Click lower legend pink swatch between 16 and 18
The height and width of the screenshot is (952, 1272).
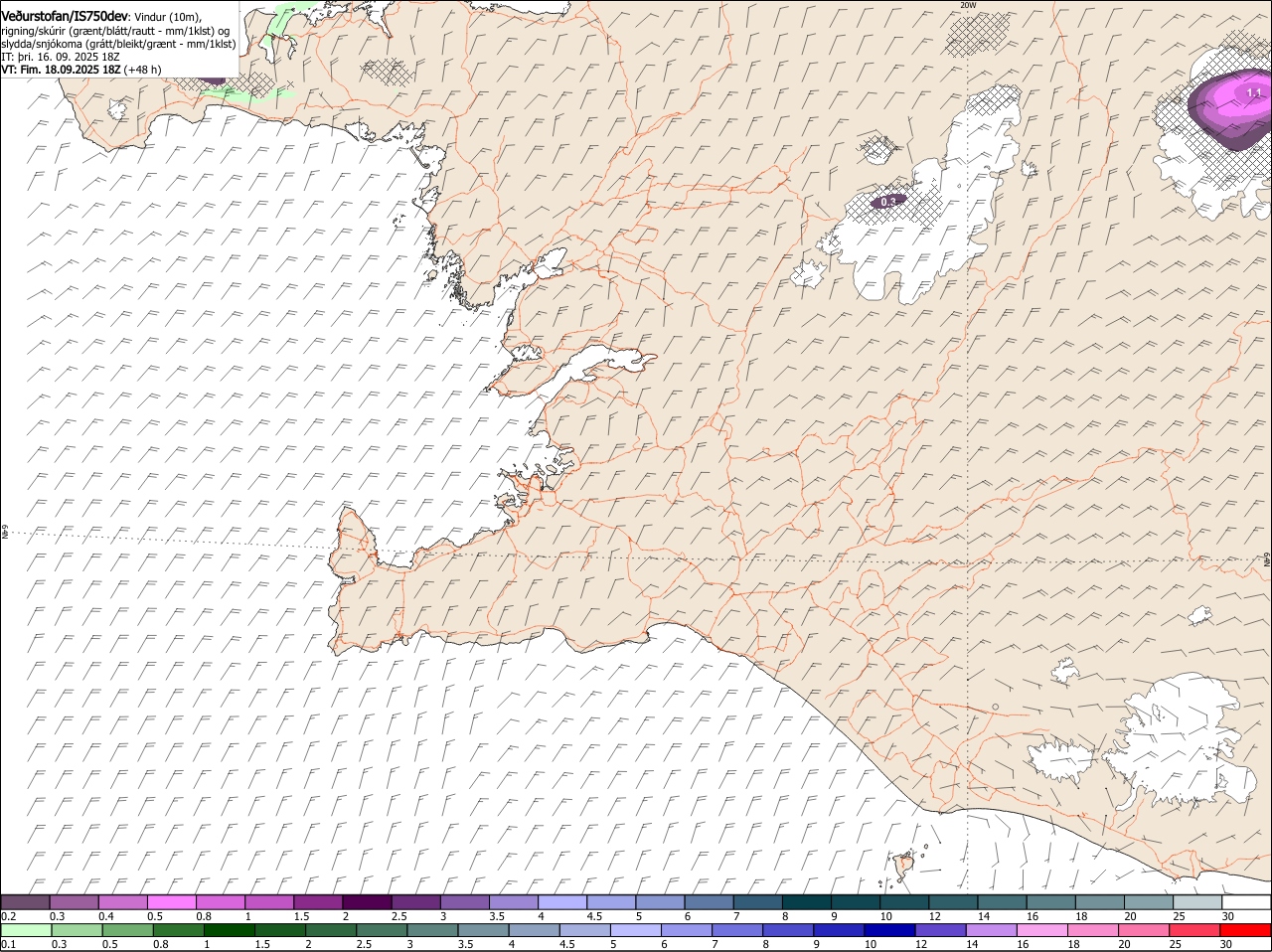(x=1042, y=930)
